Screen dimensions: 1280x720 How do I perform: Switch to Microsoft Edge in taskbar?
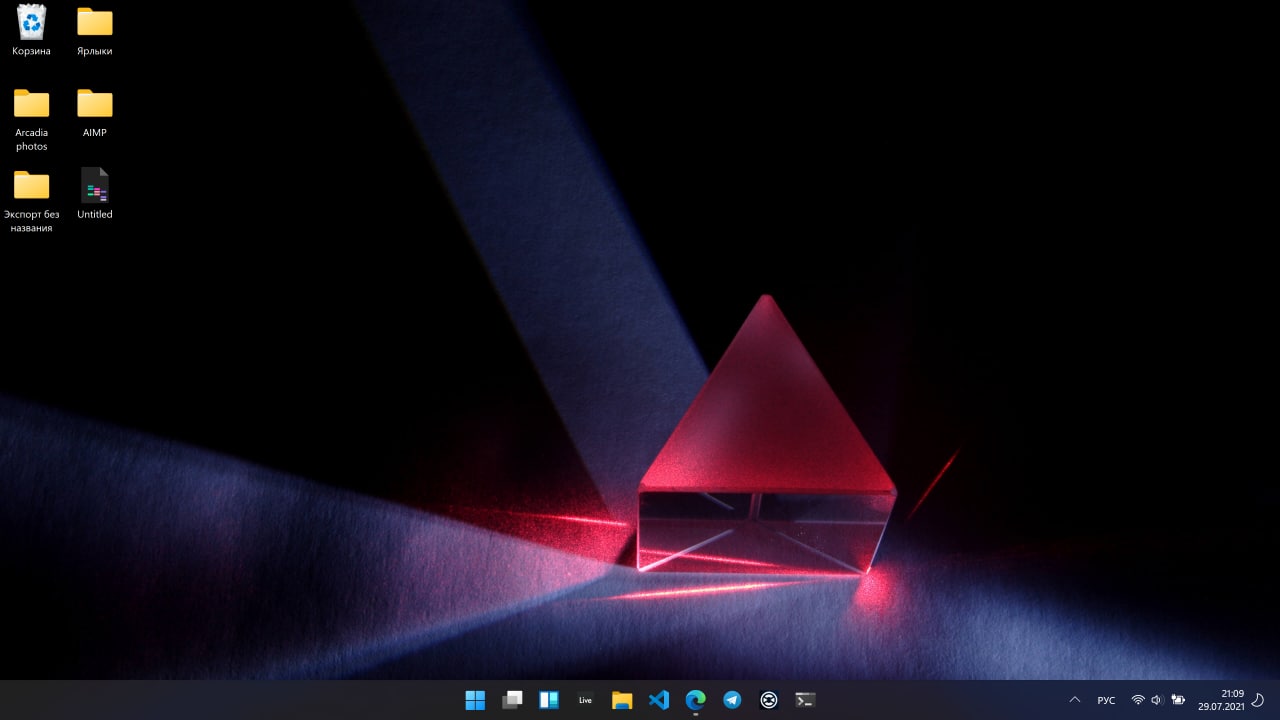pyautogui.click(x=695, y=700)
